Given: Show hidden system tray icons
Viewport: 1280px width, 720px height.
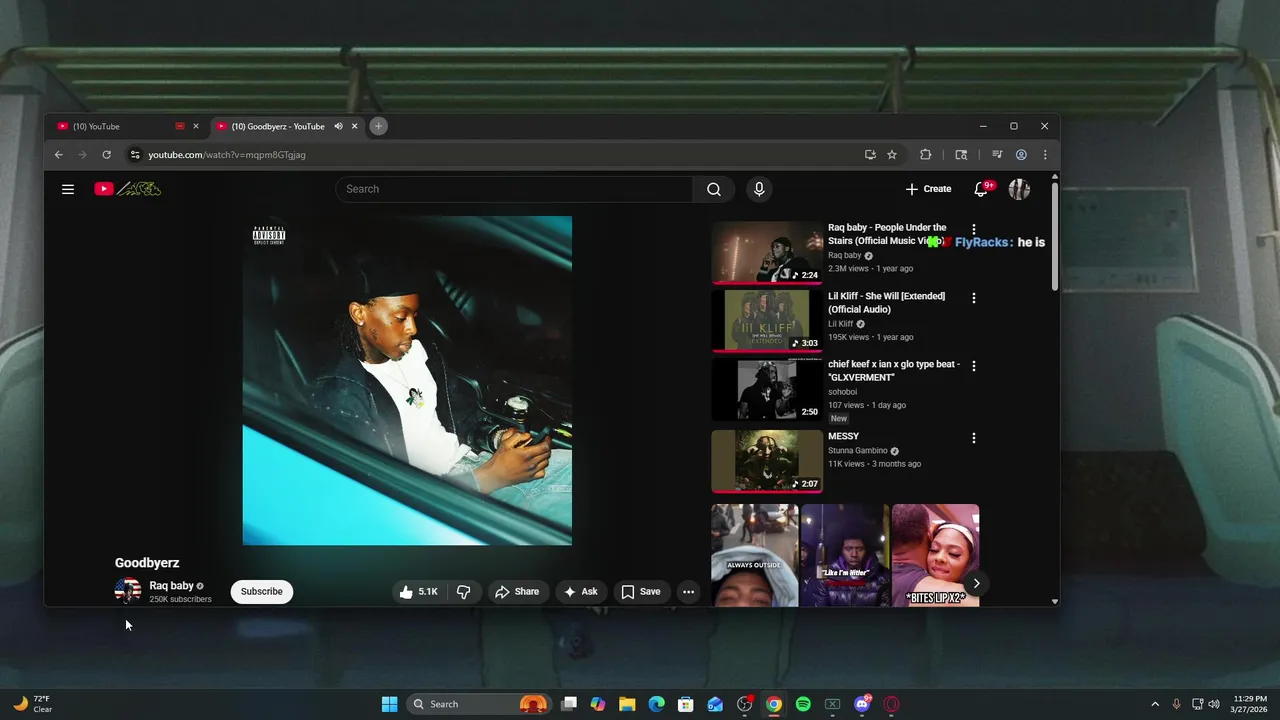Looking at the screenshot, I should [x=1155, y=704].
